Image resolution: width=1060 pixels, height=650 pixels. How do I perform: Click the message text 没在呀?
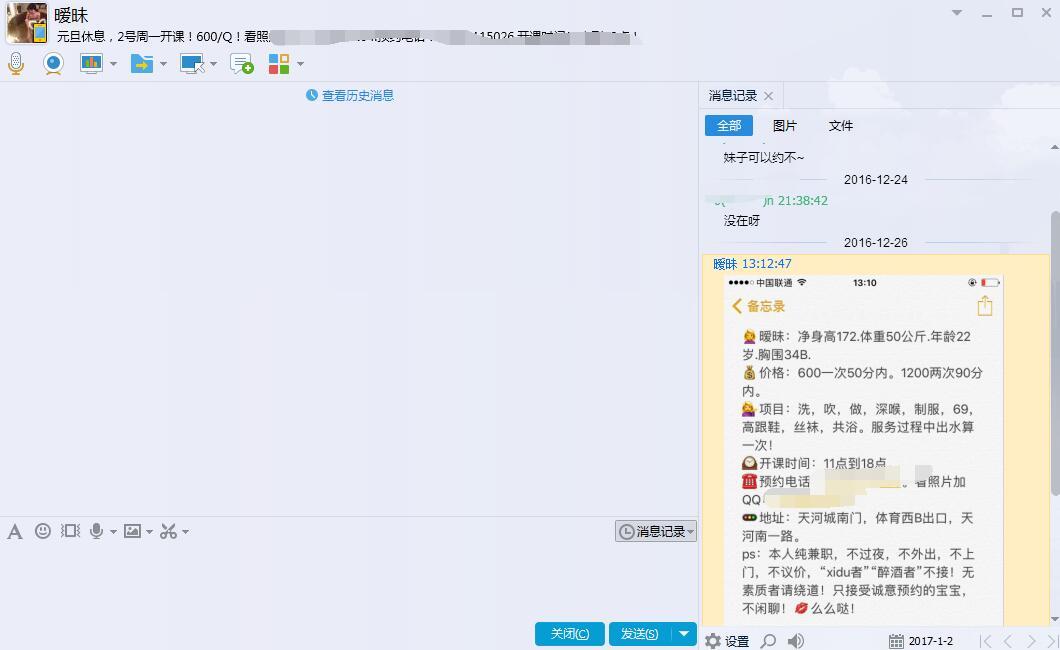[742, 221]
